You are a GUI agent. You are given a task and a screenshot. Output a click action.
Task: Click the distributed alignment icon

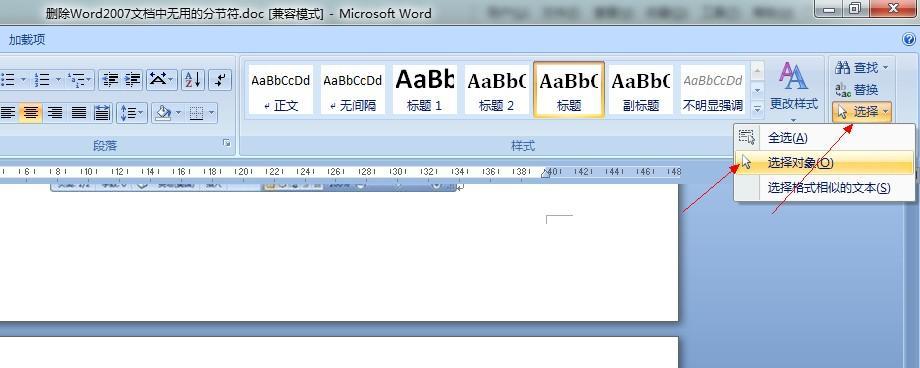(102, 113)
